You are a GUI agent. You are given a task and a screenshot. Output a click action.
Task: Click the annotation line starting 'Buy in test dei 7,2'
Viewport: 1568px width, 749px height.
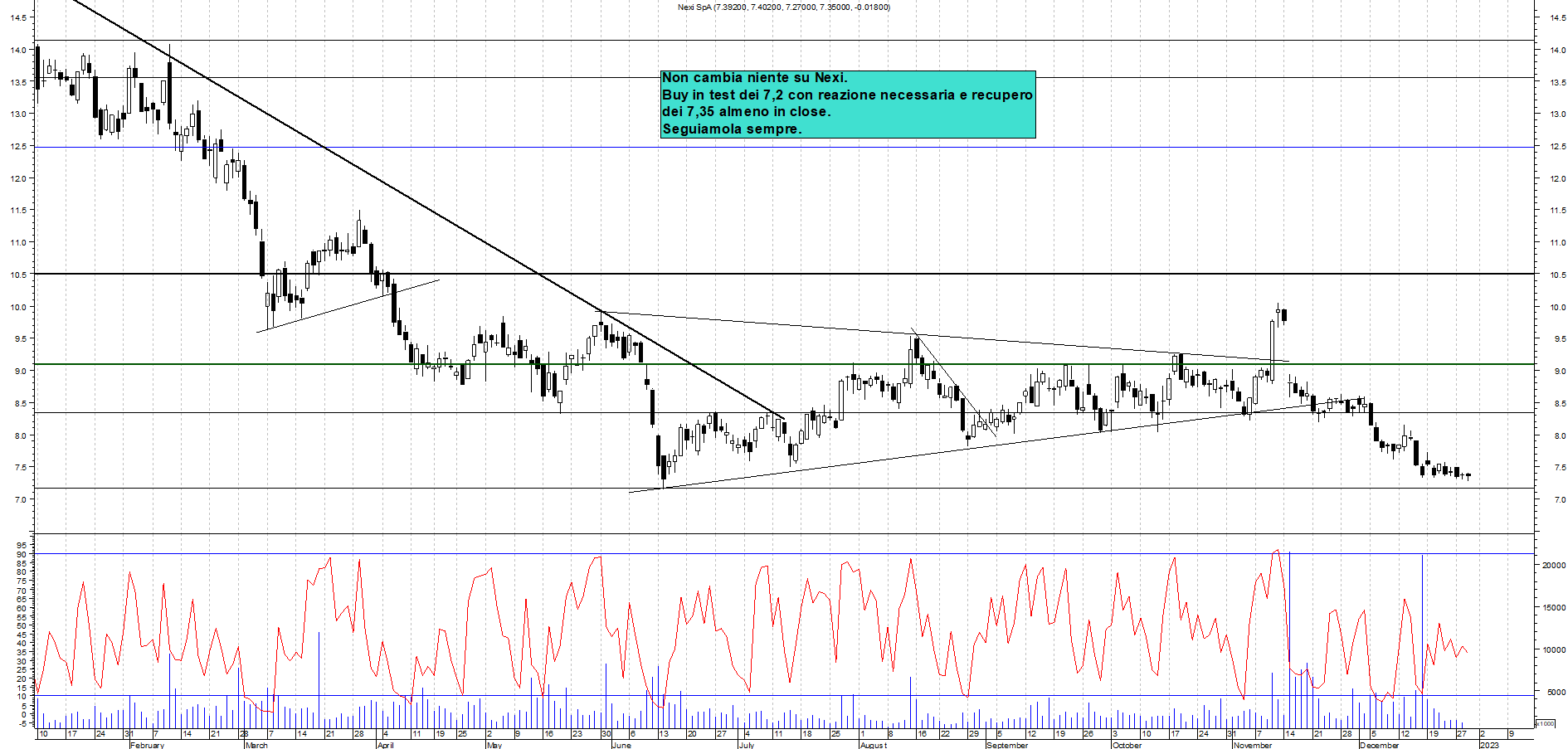click(847, 95)
